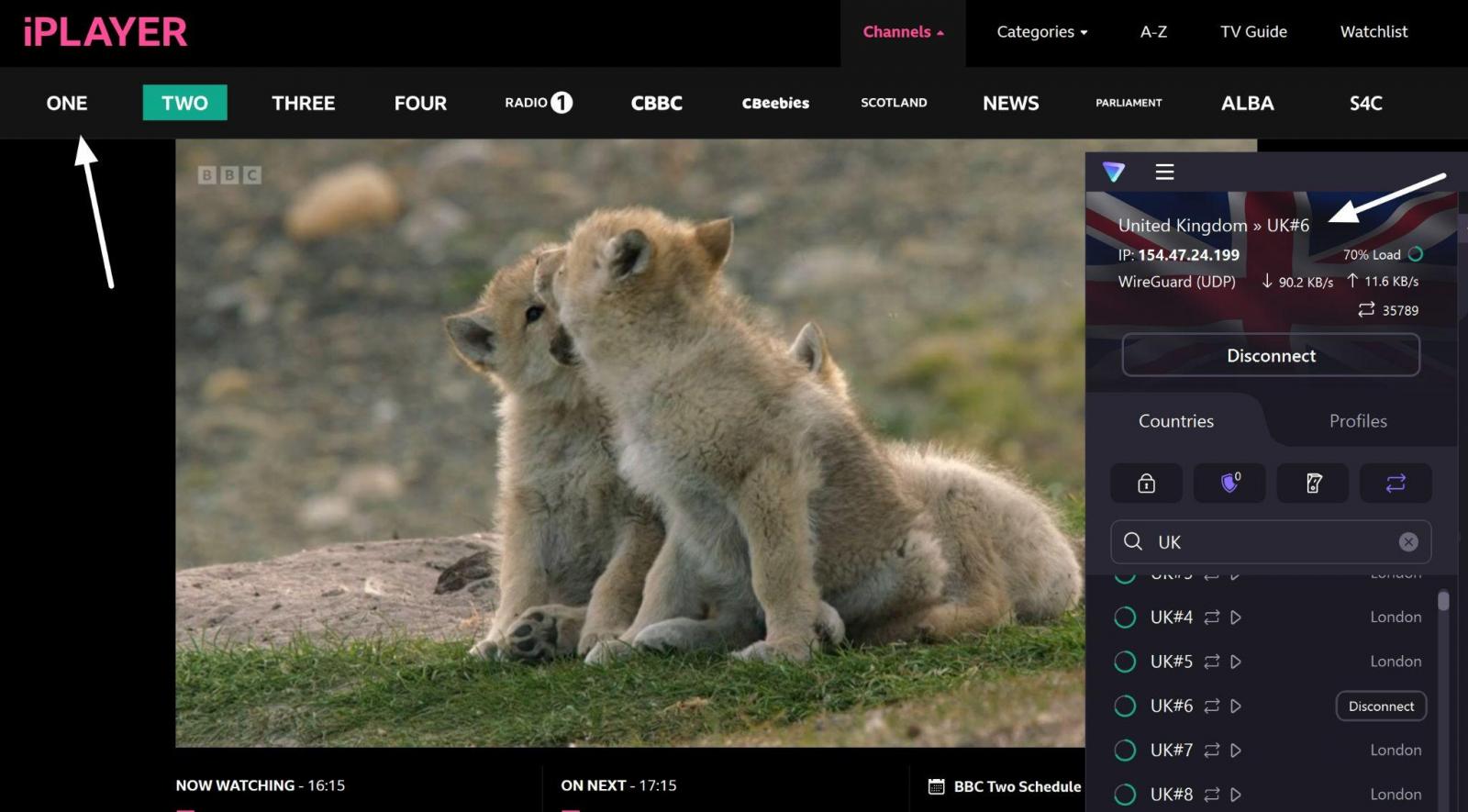Go to Watchlist
The height and width of the screenshot is (812, 1468).
tap(1373, 32)
